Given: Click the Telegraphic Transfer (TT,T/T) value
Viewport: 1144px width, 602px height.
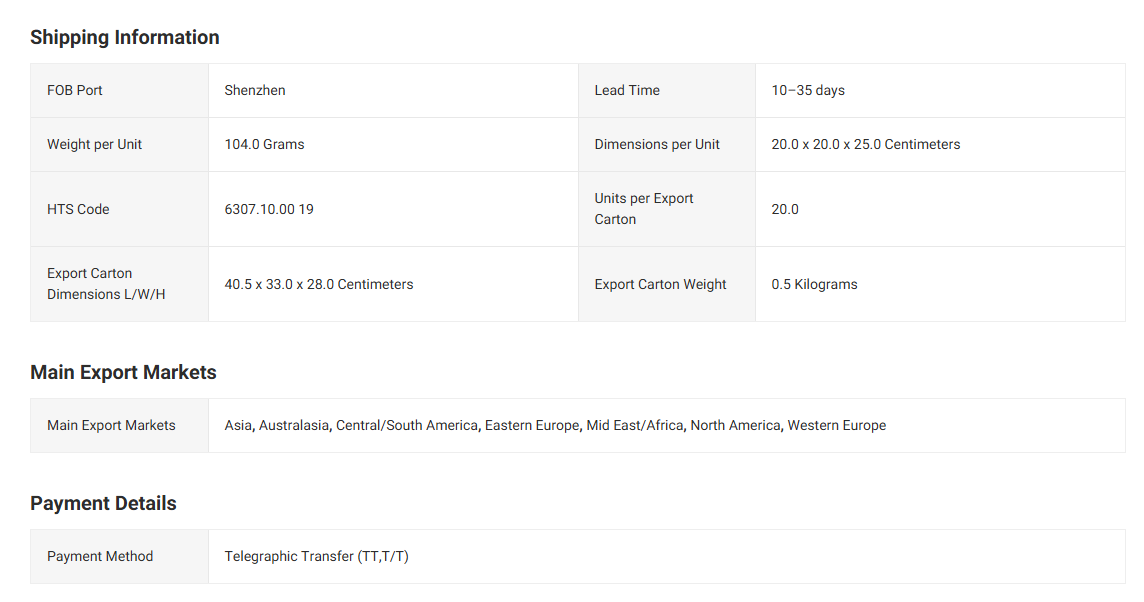Looking at the screenshot, I should [x=316, y=556].
